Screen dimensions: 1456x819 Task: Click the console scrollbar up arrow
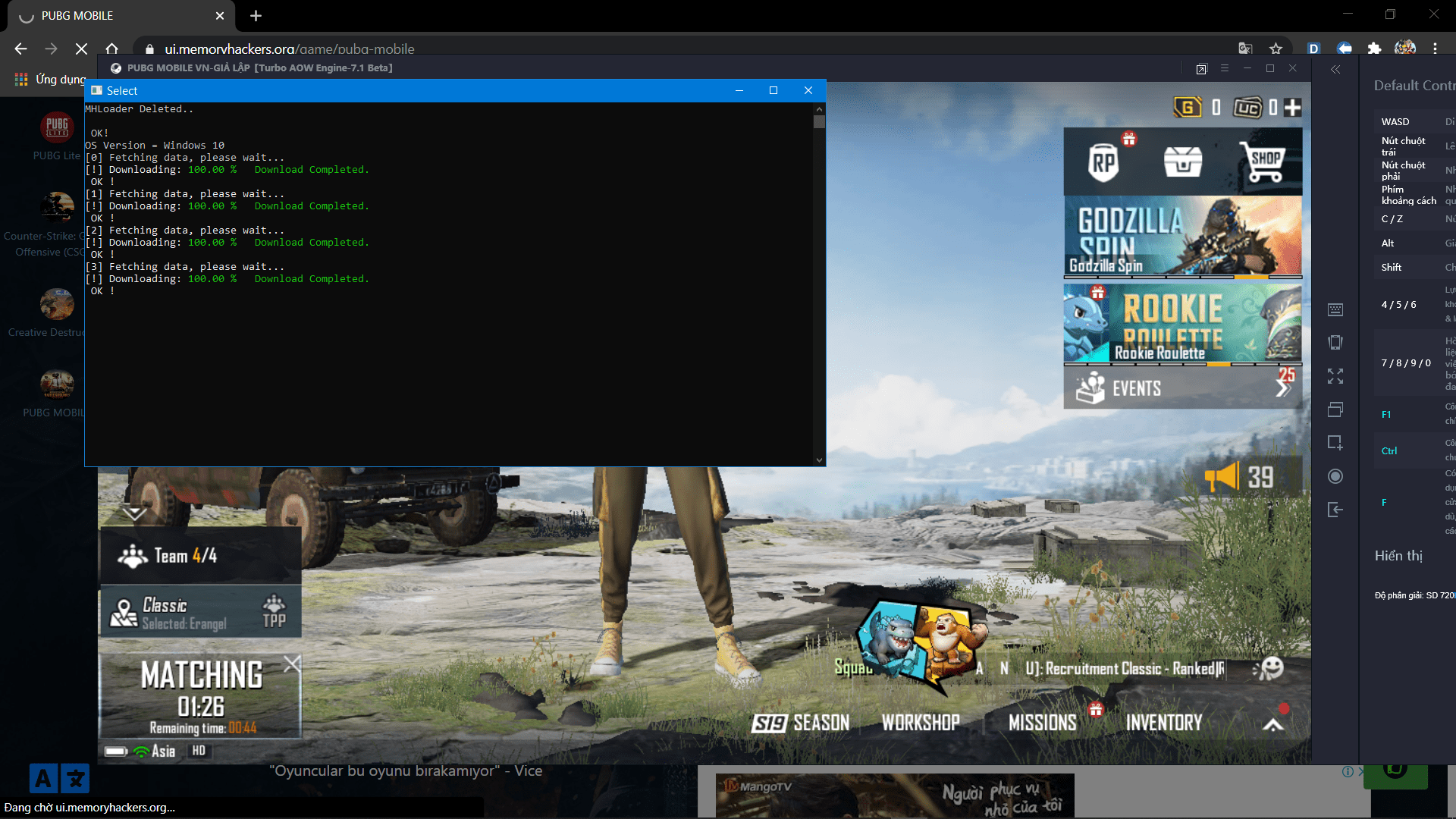point(819,108)
